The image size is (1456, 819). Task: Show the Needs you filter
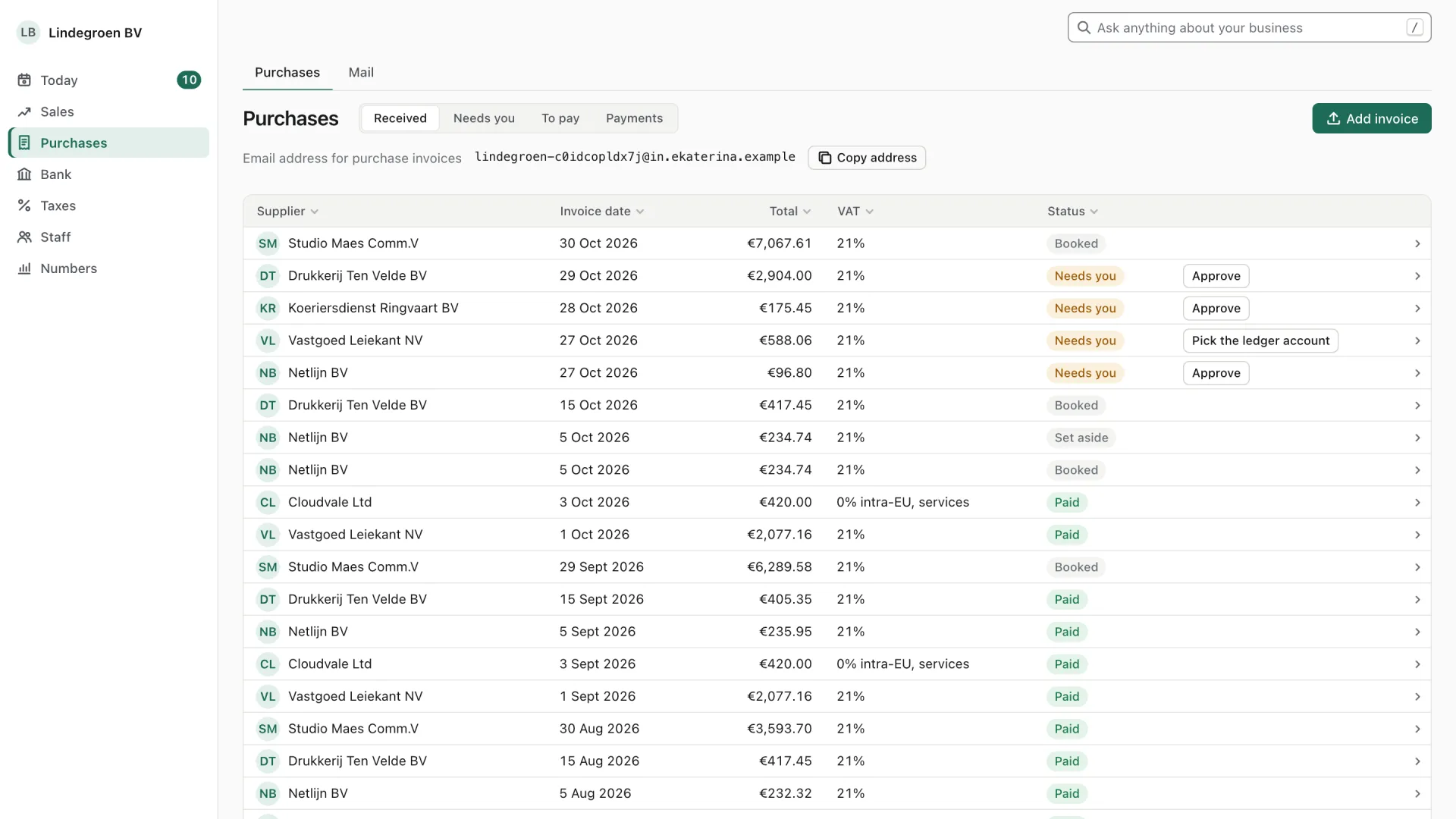[484, 118]
